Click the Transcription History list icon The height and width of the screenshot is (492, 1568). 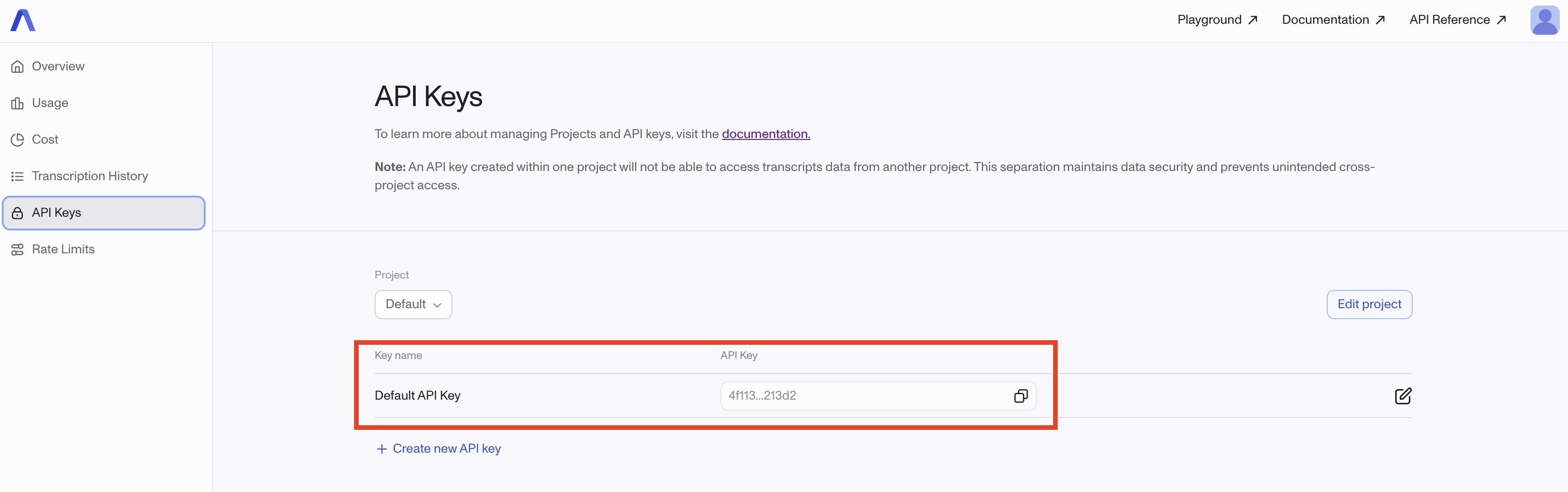tap(17, 176)
